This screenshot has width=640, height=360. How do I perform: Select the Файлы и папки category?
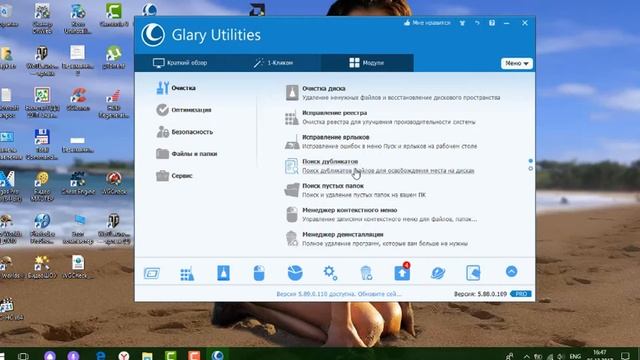click(187, 154)
